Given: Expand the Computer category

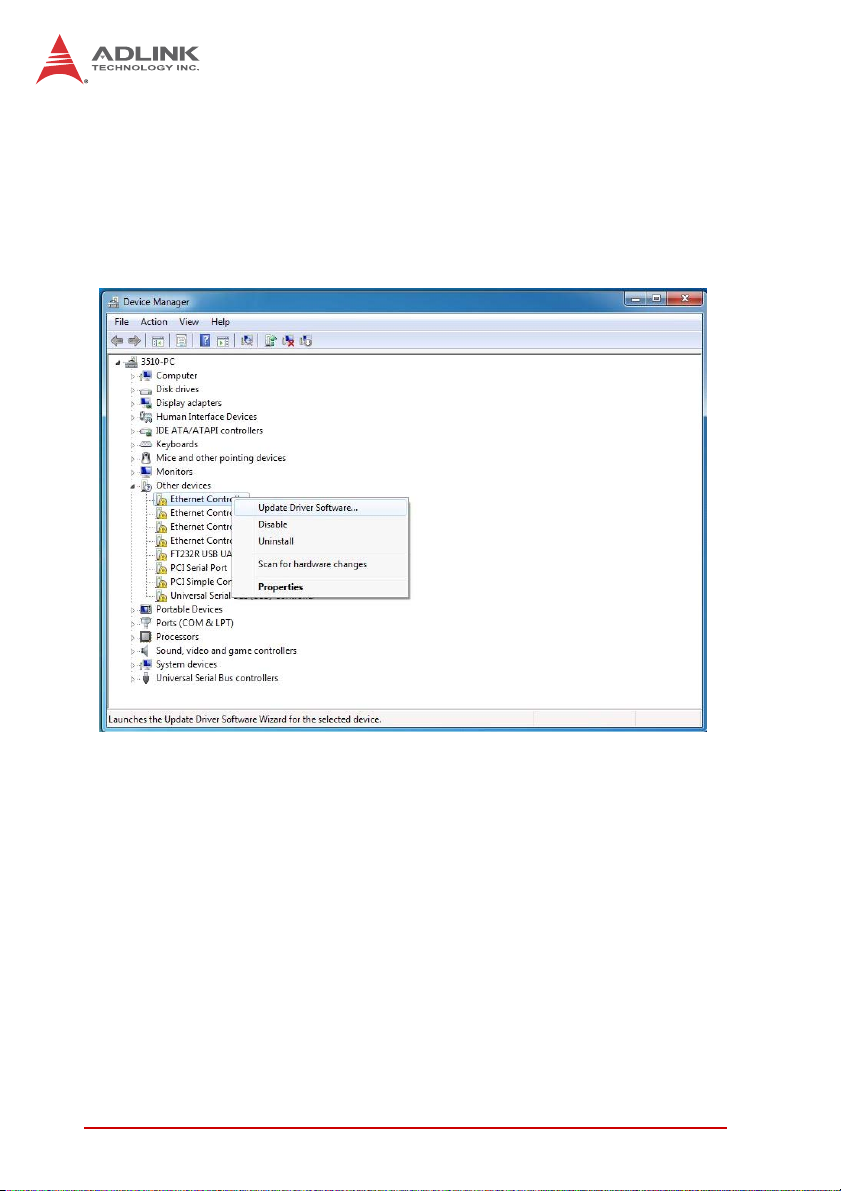Looking at the screenshot, I should (133, 376).
